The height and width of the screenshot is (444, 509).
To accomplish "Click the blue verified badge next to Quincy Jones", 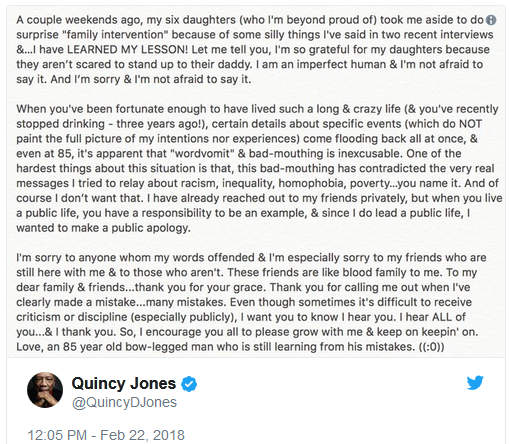I will [x=189, y=384].
